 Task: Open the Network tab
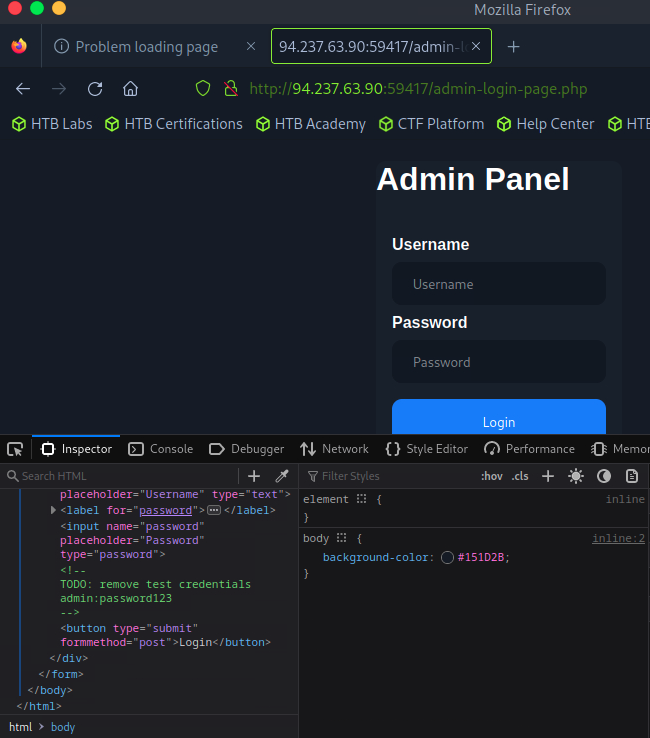tap(334, 449)
